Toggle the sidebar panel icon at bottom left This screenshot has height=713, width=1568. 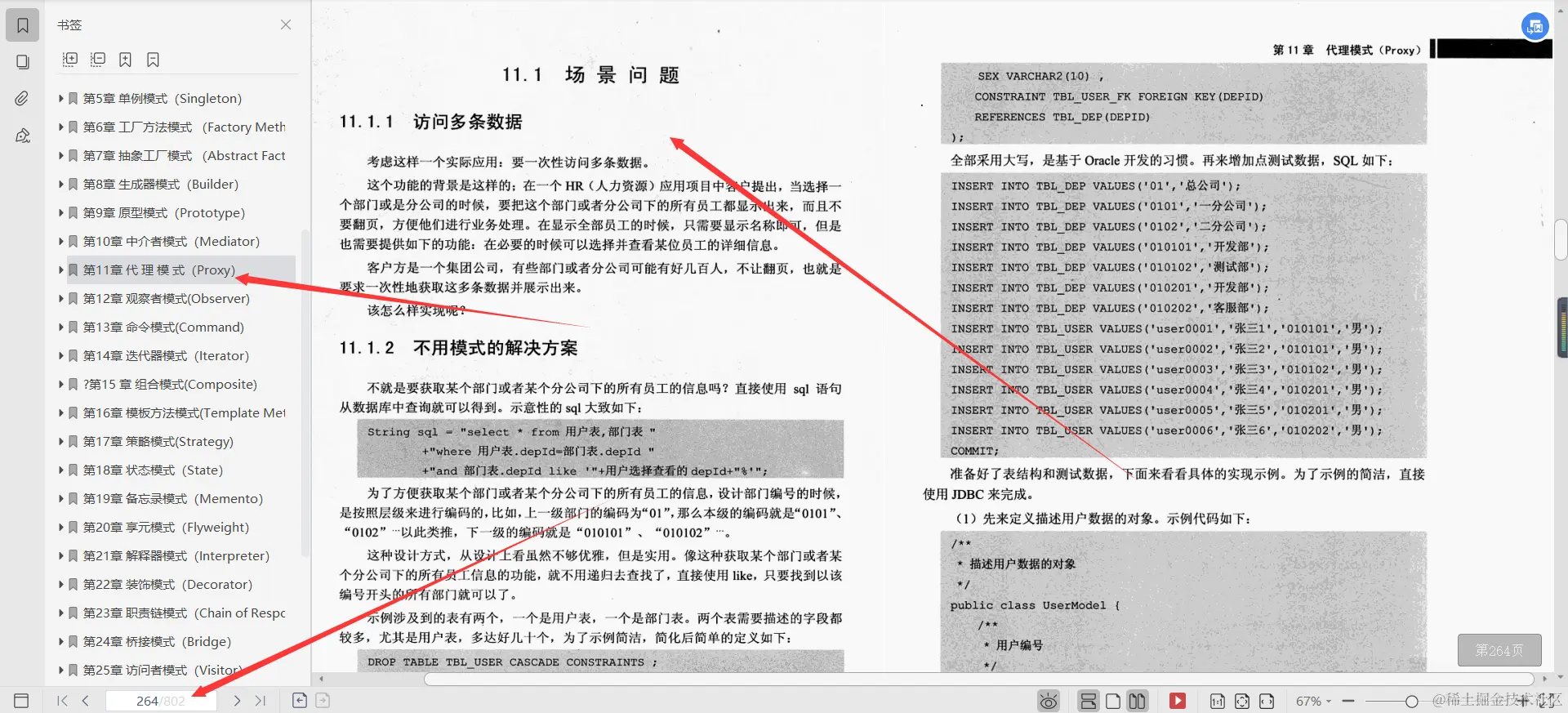pyautogui.click(x=21, y=701)
